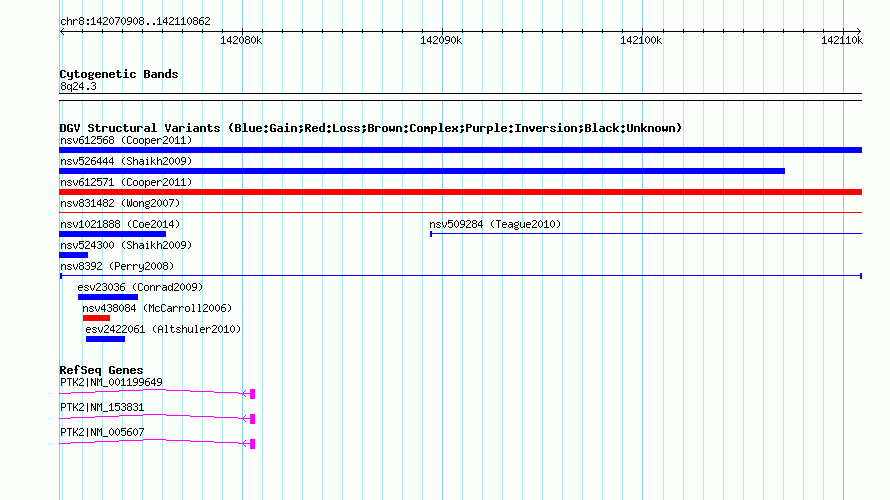Click the magenta exon block of PTK2|NM_153831
Image resolution: width=890 pixels, height=500 pixels.
pyautogui.click(x=253, y=419)
